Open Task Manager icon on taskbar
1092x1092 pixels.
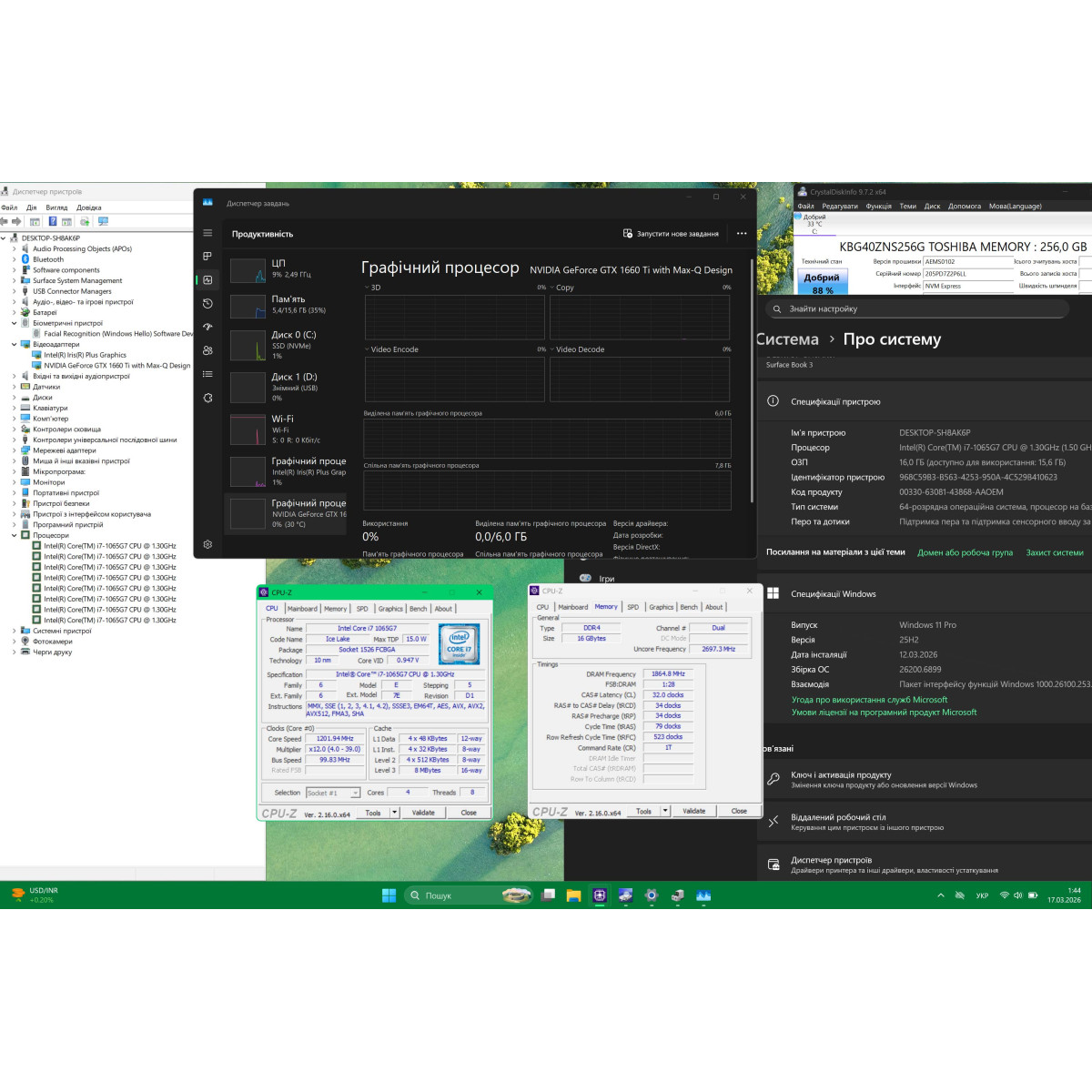pos(703,895)
